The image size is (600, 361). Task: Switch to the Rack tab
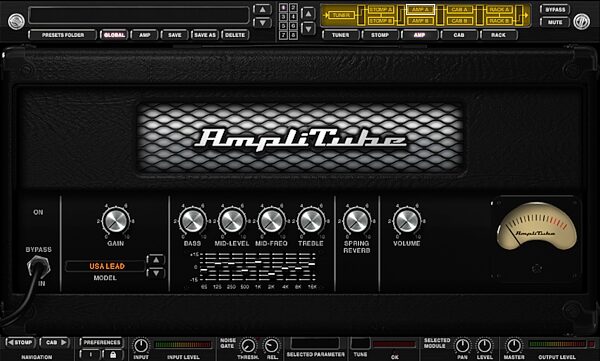point(498,35)
